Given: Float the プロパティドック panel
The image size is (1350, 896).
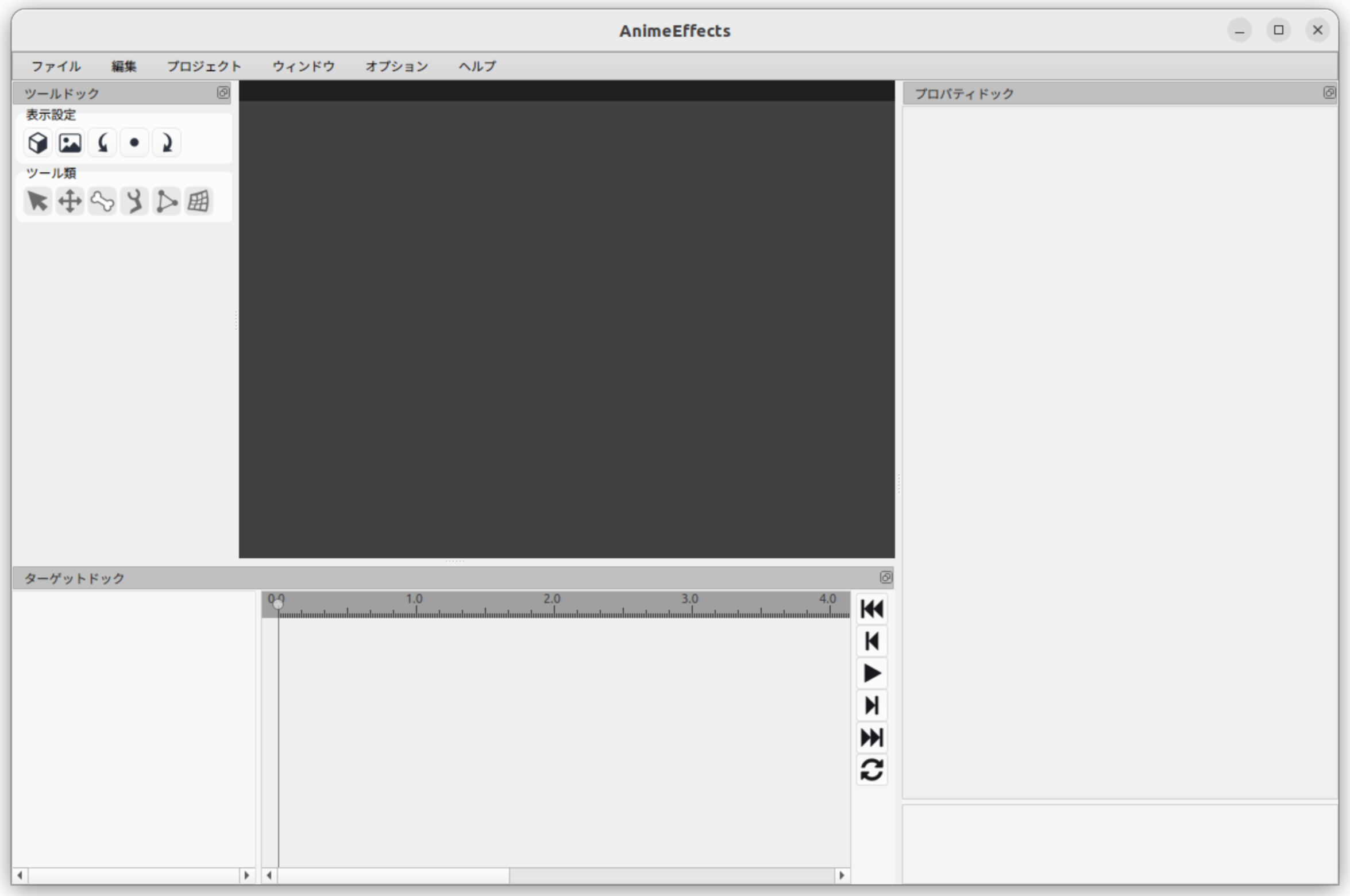Looking at the screenshot, I should [1329, 92].
